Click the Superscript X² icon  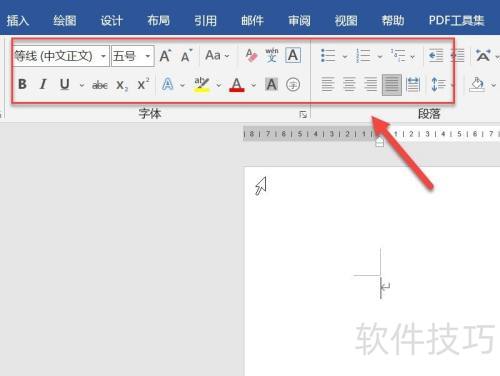point(143,84)
